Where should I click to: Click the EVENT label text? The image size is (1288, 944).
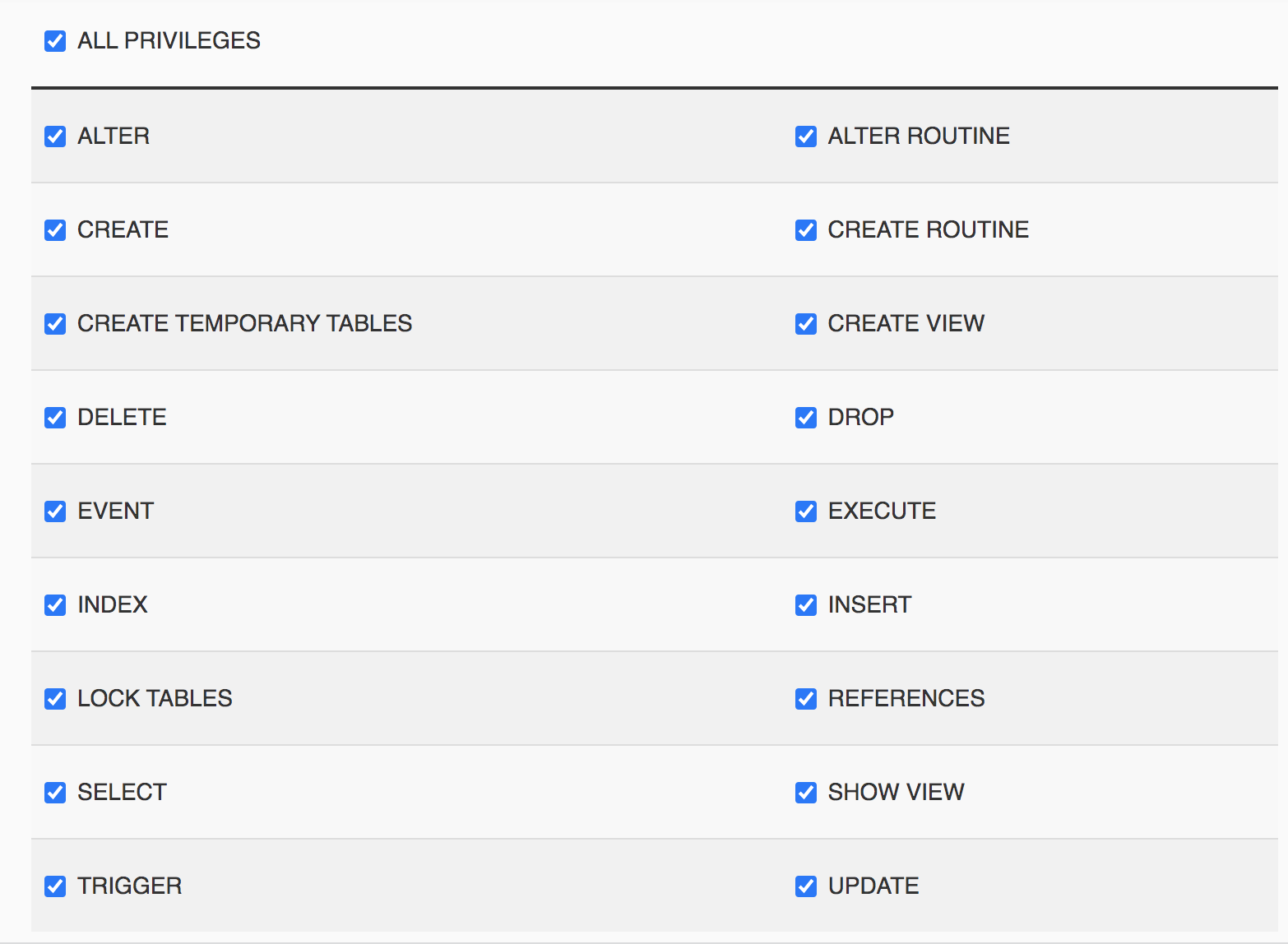click(x=115, y=511)
